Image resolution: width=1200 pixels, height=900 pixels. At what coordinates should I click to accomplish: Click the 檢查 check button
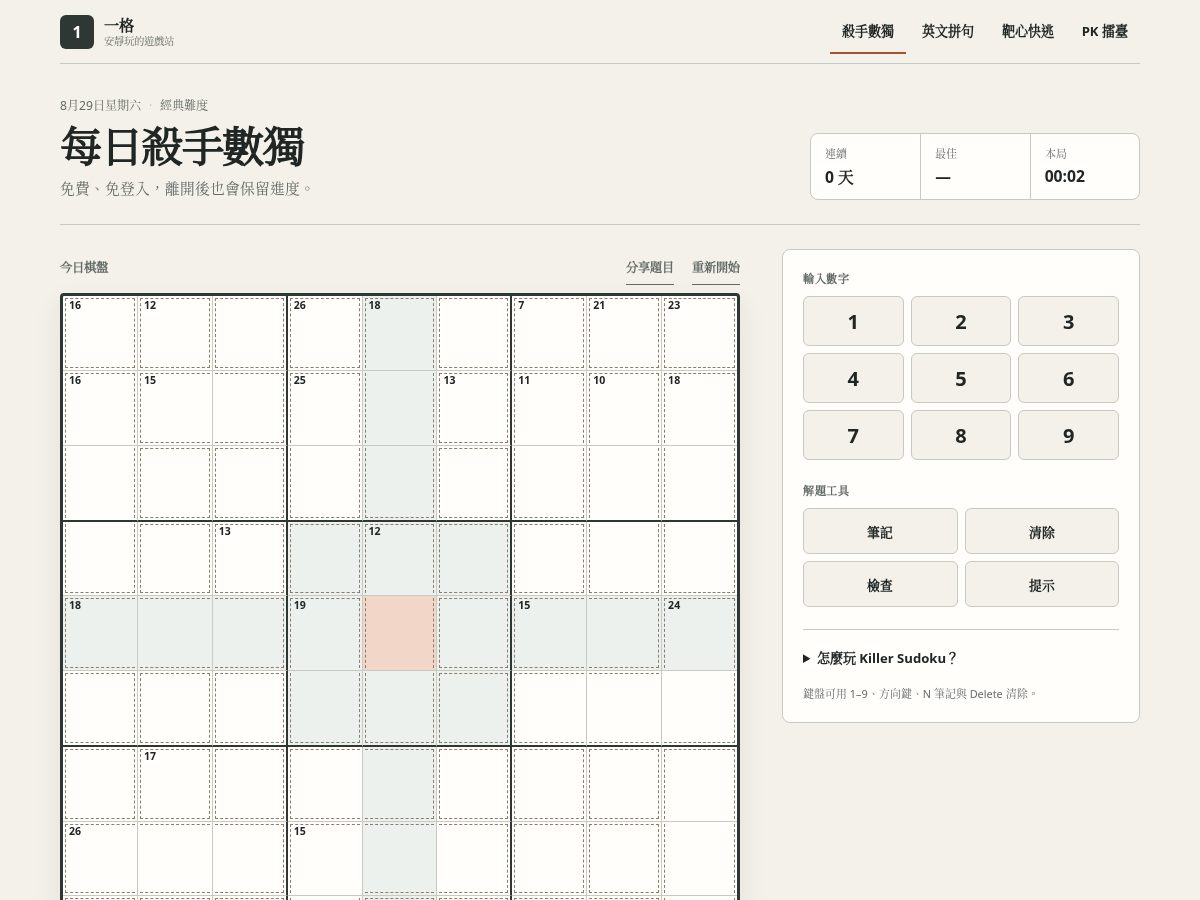(x=880, y=584)
